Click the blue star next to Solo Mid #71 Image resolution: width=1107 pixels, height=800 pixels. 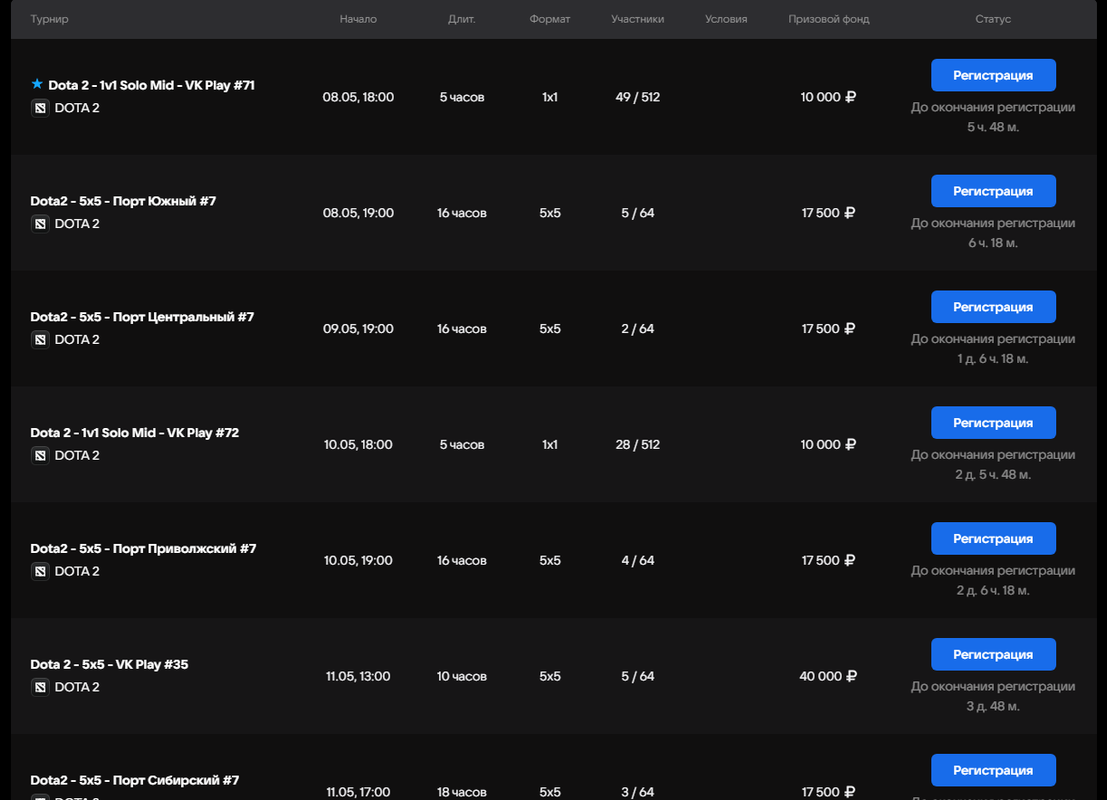tap(37, 84)
